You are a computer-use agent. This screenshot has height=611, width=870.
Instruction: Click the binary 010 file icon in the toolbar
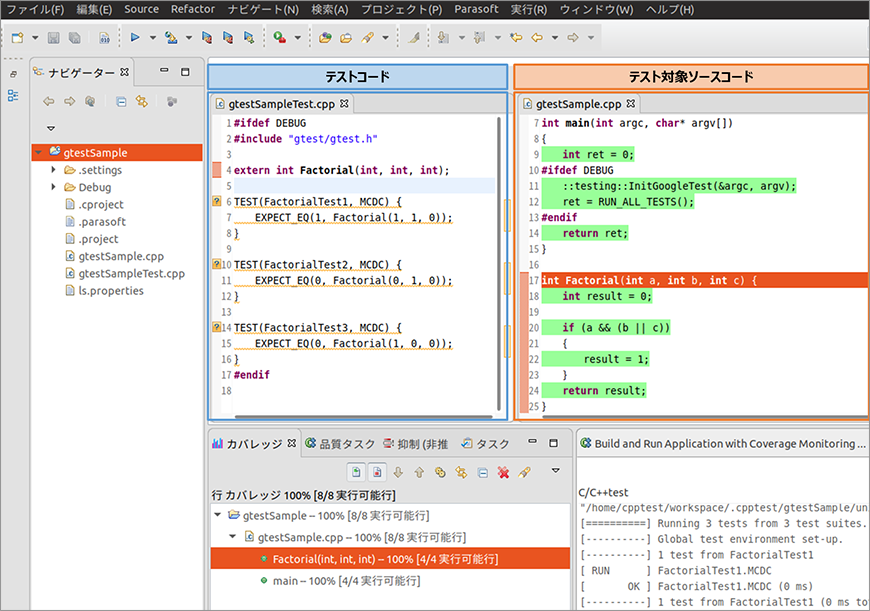click(x=104, y=38)
